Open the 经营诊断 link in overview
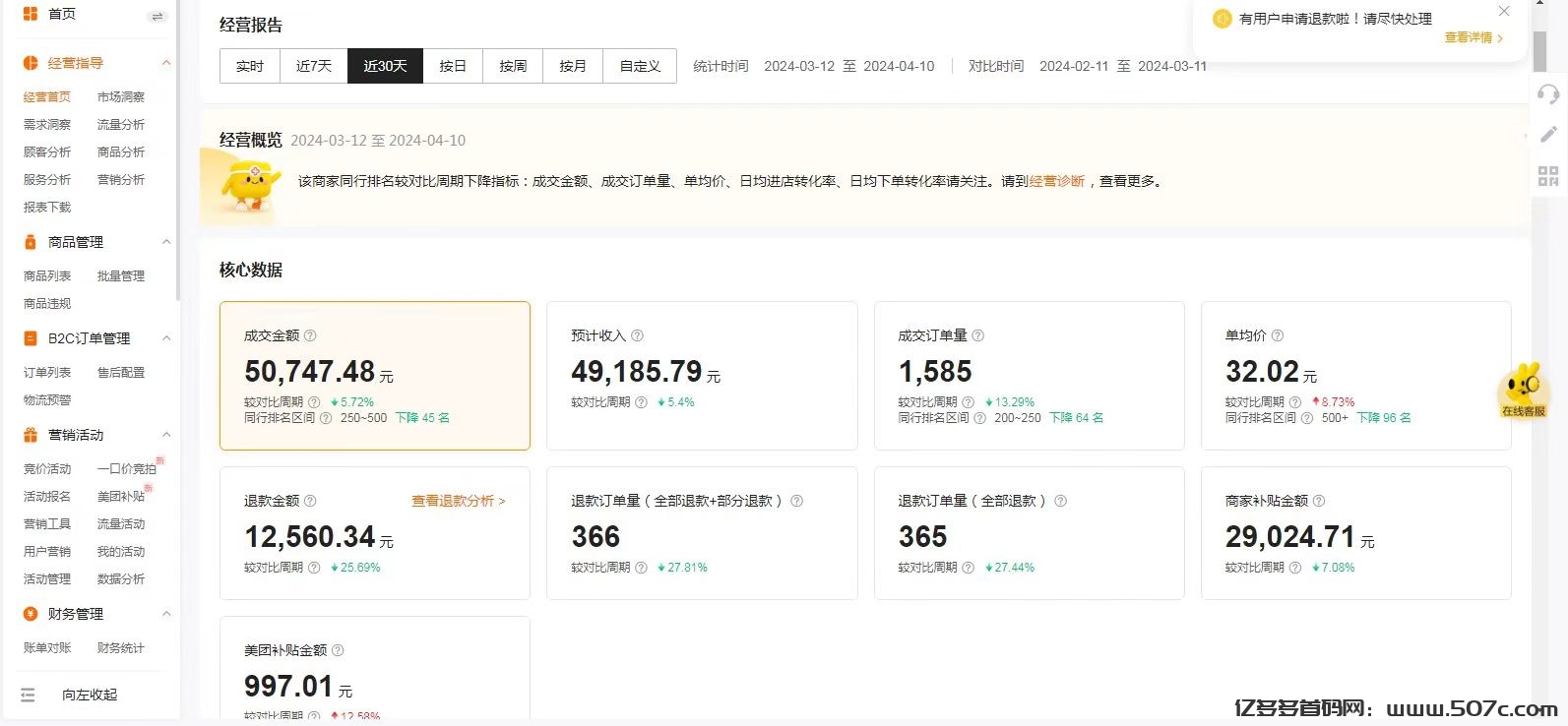The height and width of the screenshot is (726, 1568). 1056,181
